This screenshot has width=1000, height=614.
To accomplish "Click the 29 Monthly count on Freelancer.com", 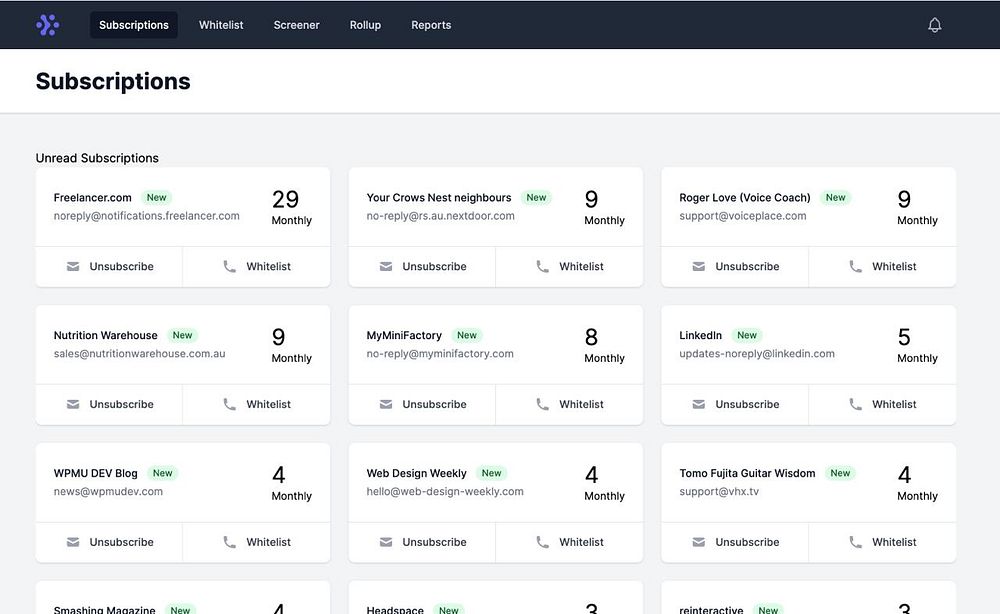I will pos(291,208).
